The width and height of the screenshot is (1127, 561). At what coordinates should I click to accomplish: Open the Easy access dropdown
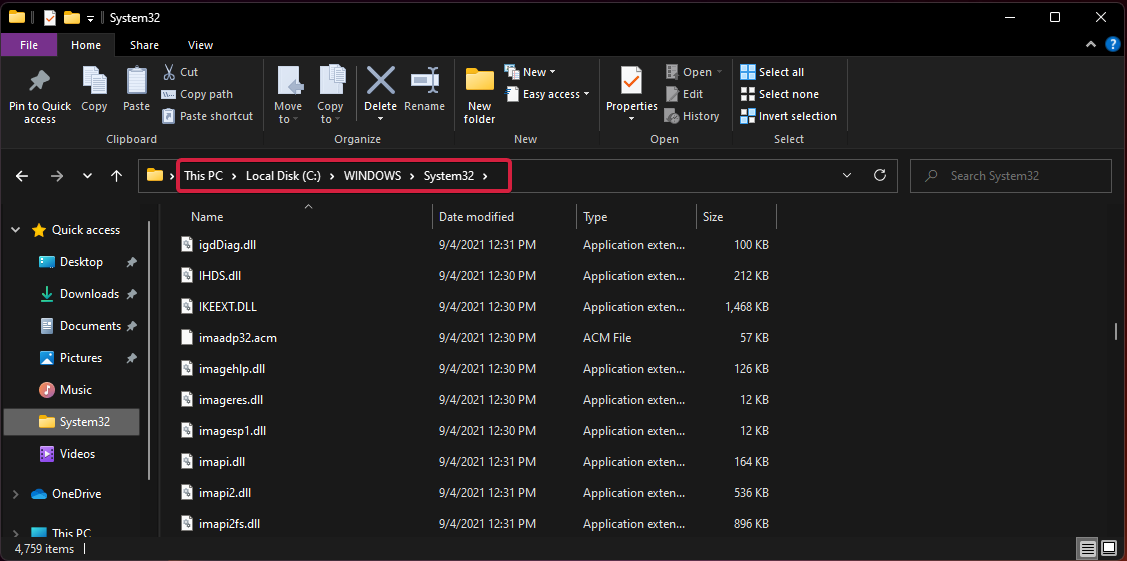coord(547,94)
